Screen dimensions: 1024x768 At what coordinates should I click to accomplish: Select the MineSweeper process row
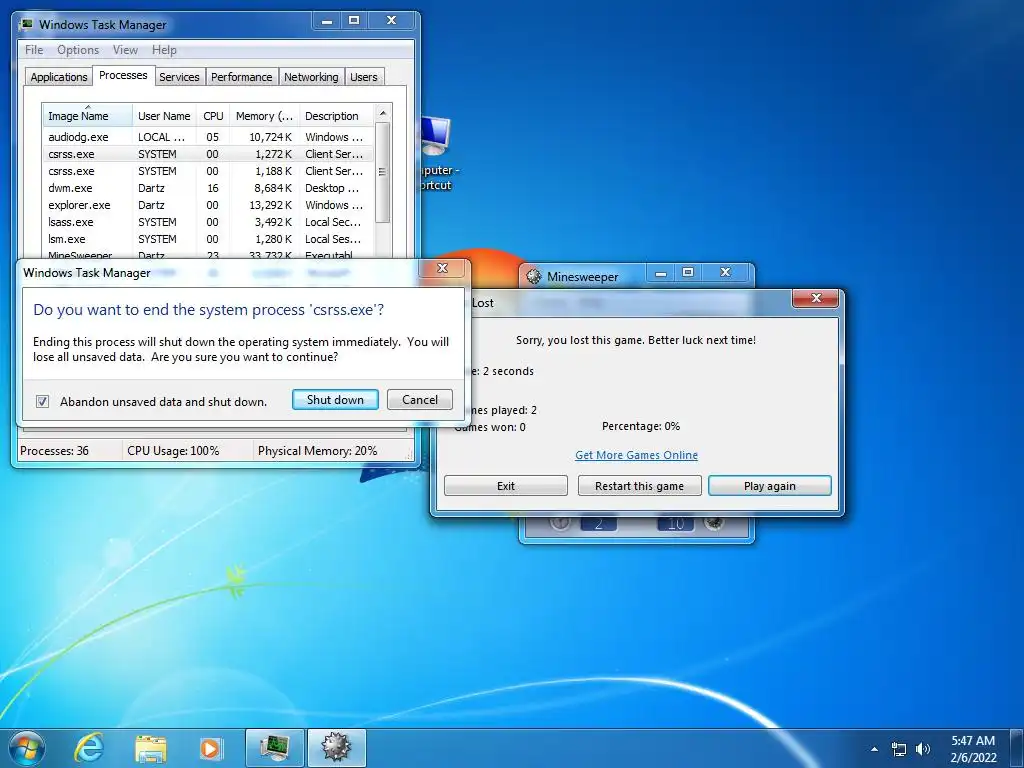tap(208, 255)
